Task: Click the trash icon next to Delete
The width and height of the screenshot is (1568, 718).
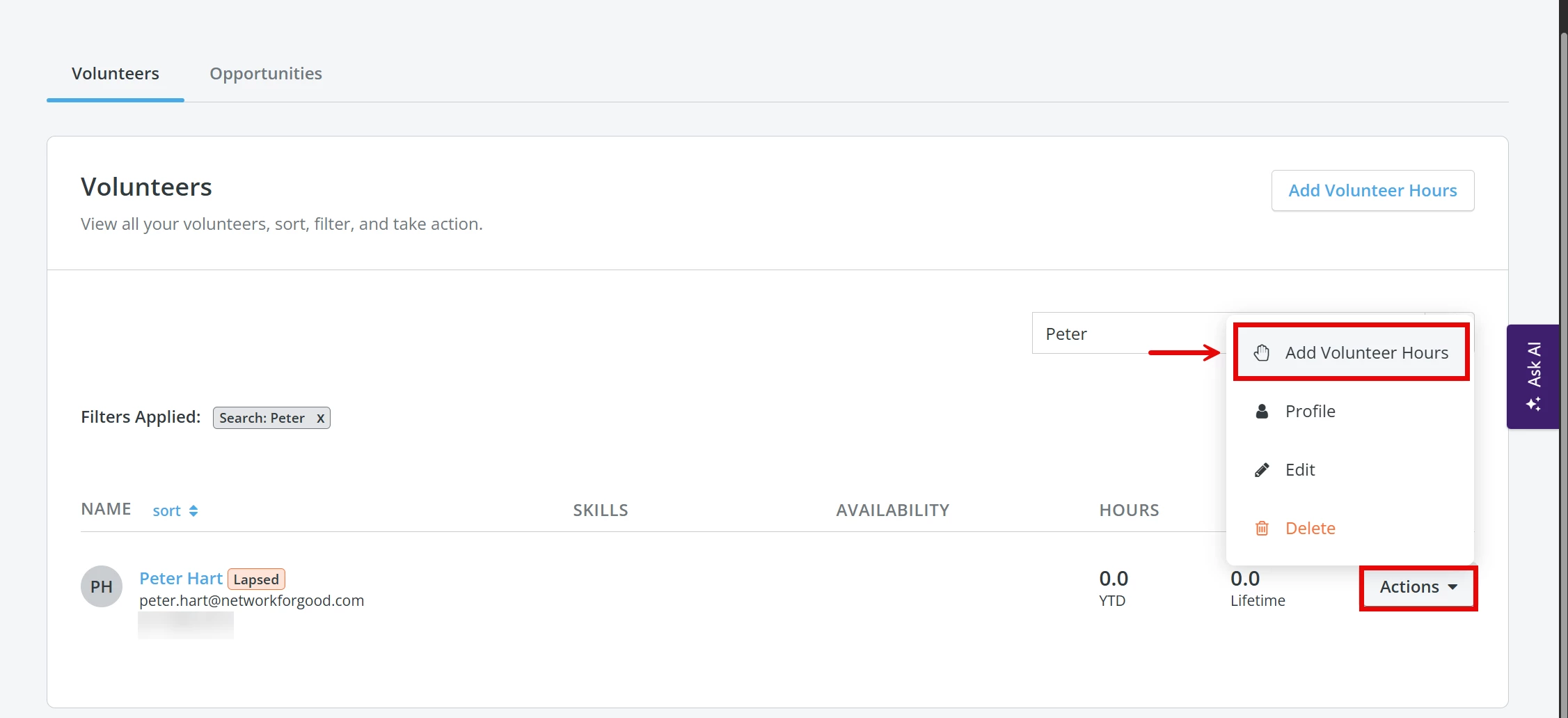Action: 1262,528
